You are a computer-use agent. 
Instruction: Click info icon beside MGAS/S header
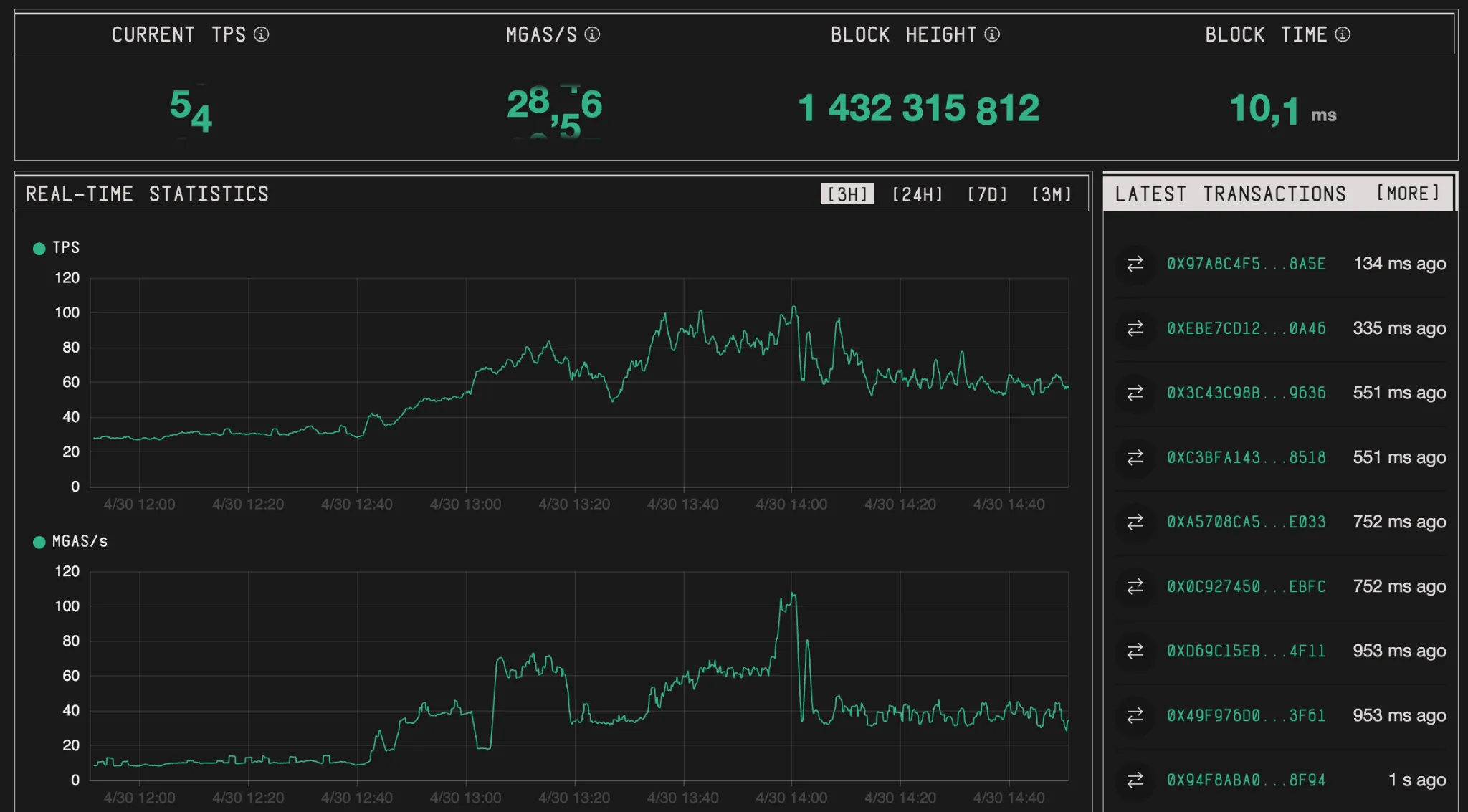592,34
